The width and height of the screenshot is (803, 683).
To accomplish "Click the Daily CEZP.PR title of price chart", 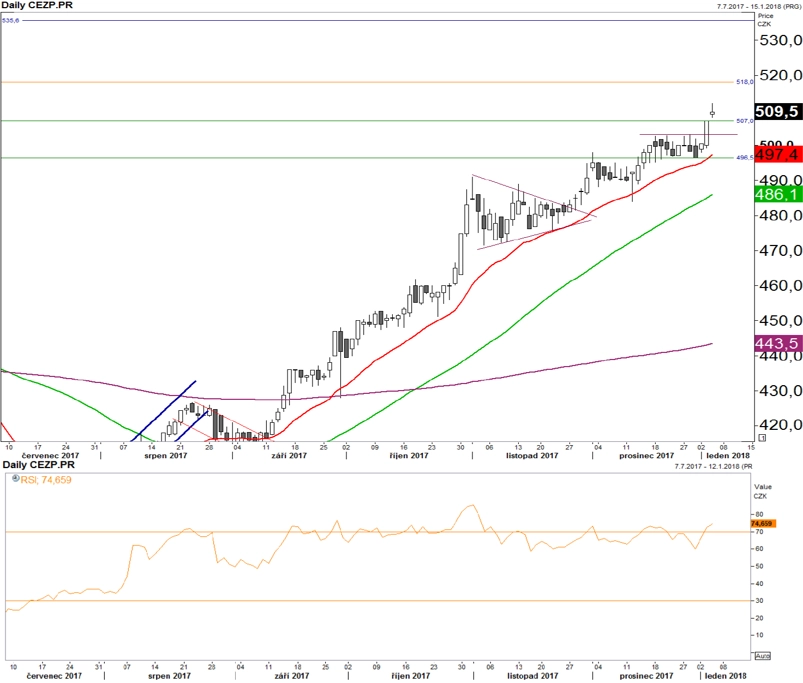I will [37, 5].
